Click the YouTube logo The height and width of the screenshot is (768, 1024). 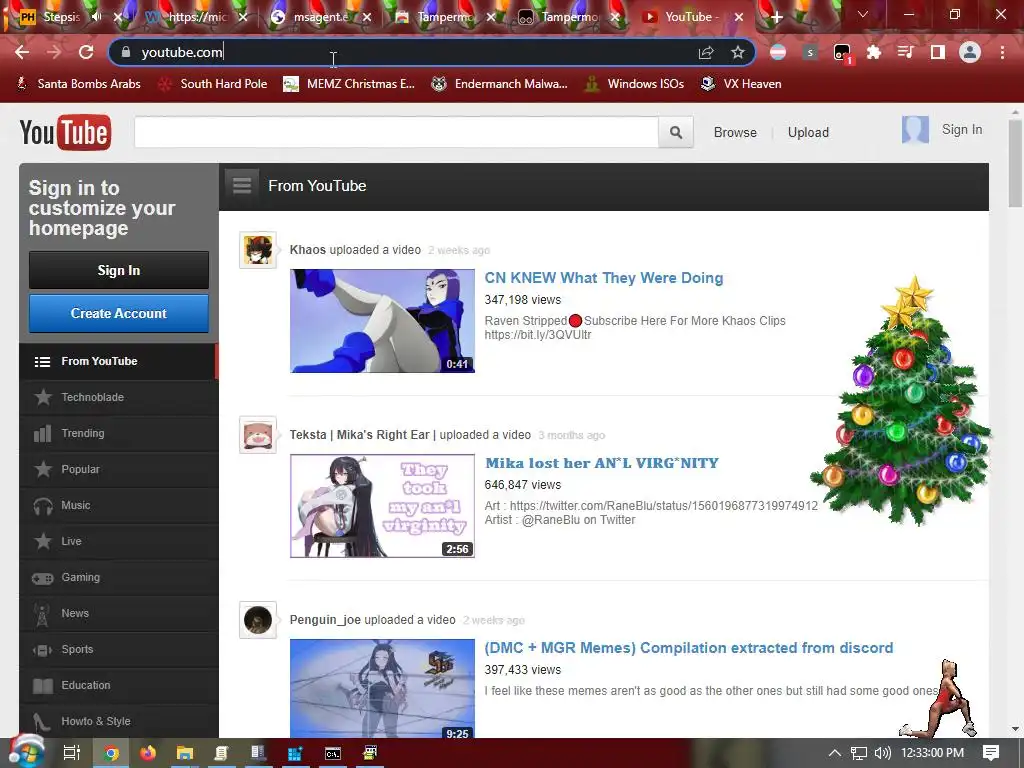tap(65, 133)
